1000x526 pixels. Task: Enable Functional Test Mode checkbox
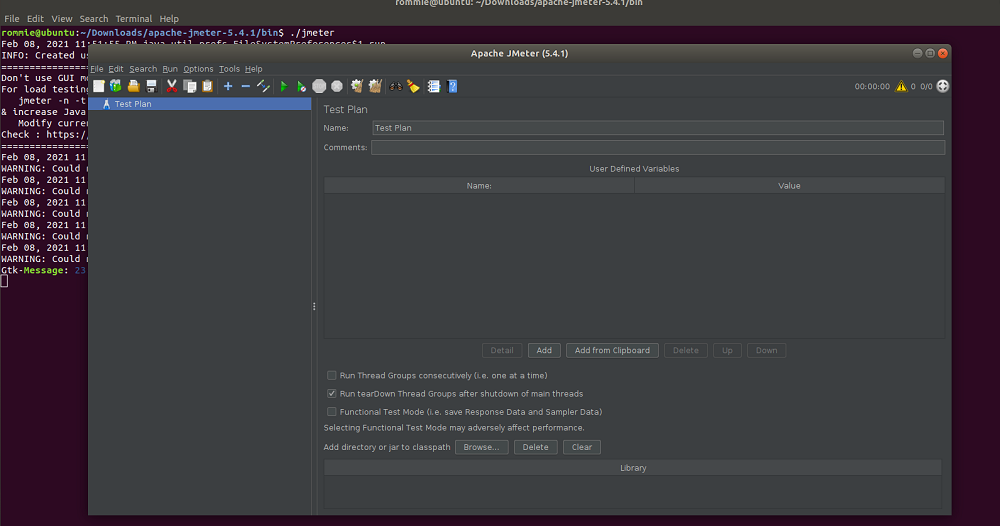332,412
